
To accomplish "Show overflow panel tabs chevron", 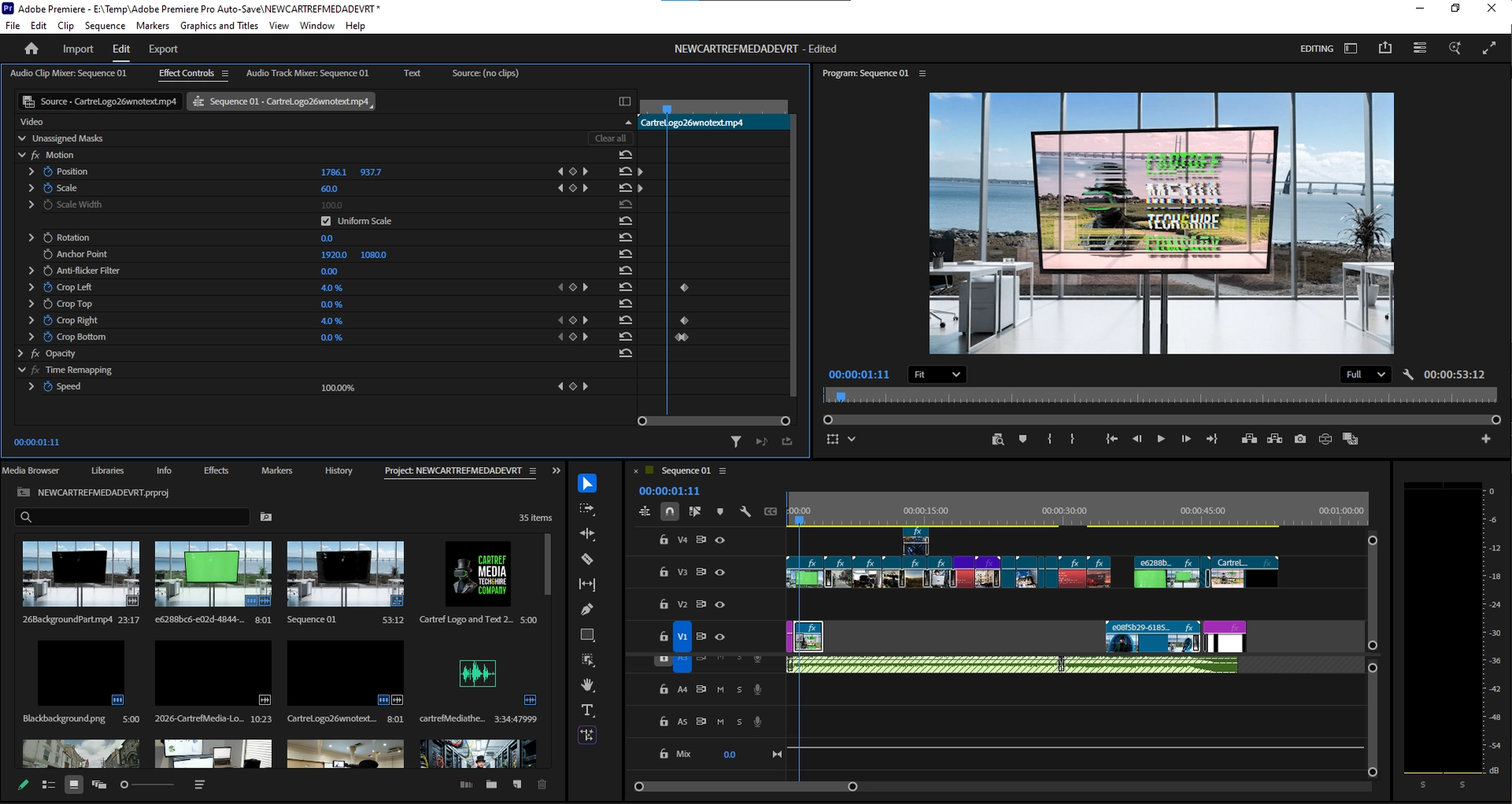I will (x=556, y=471).
